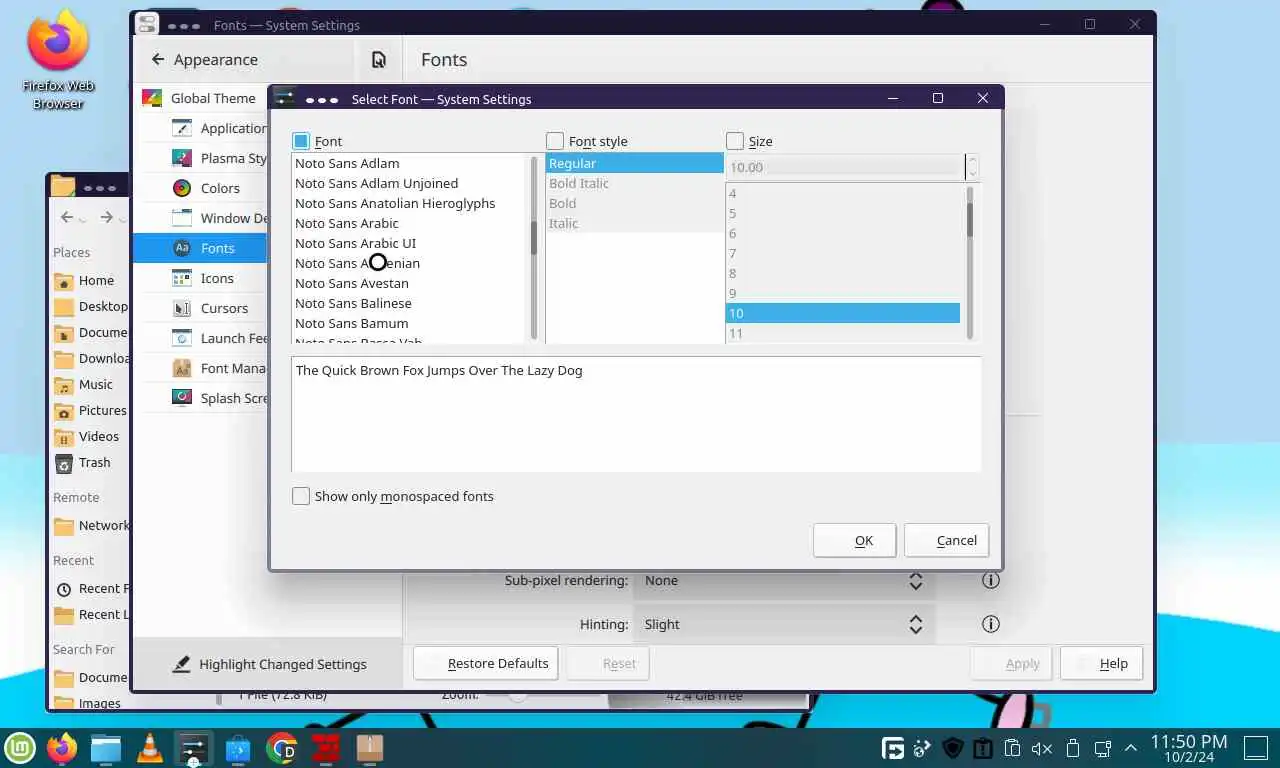Click the font list vertical scrollbar

pos(534,248)
